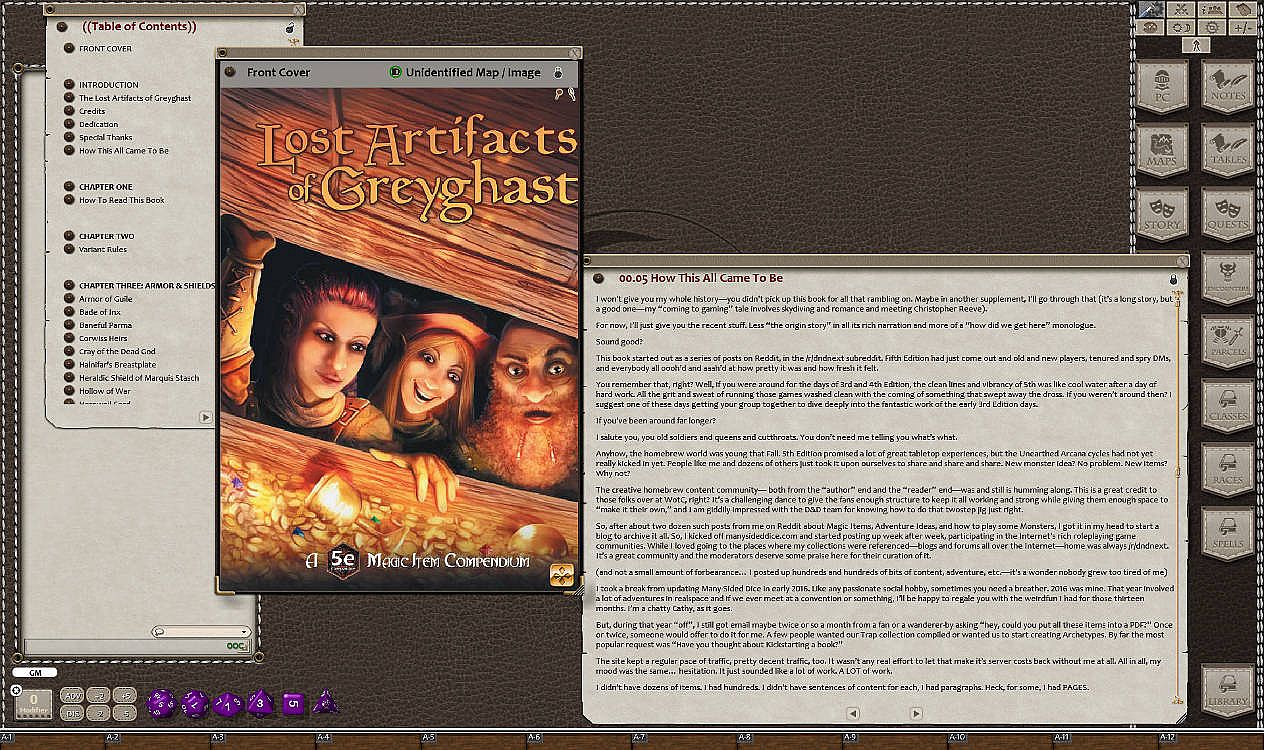
Task: Open the Encounters sidebar panel
Action: [1227, 279]
